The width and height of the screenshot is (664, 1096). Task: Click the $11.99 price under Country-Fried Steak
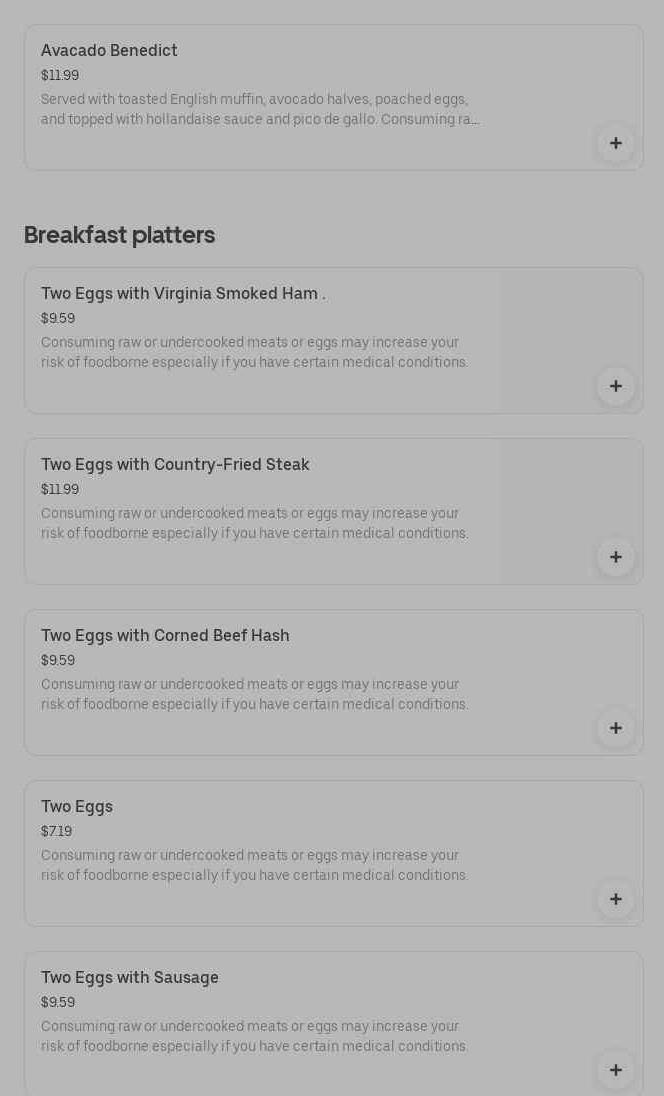click(60, 489)
